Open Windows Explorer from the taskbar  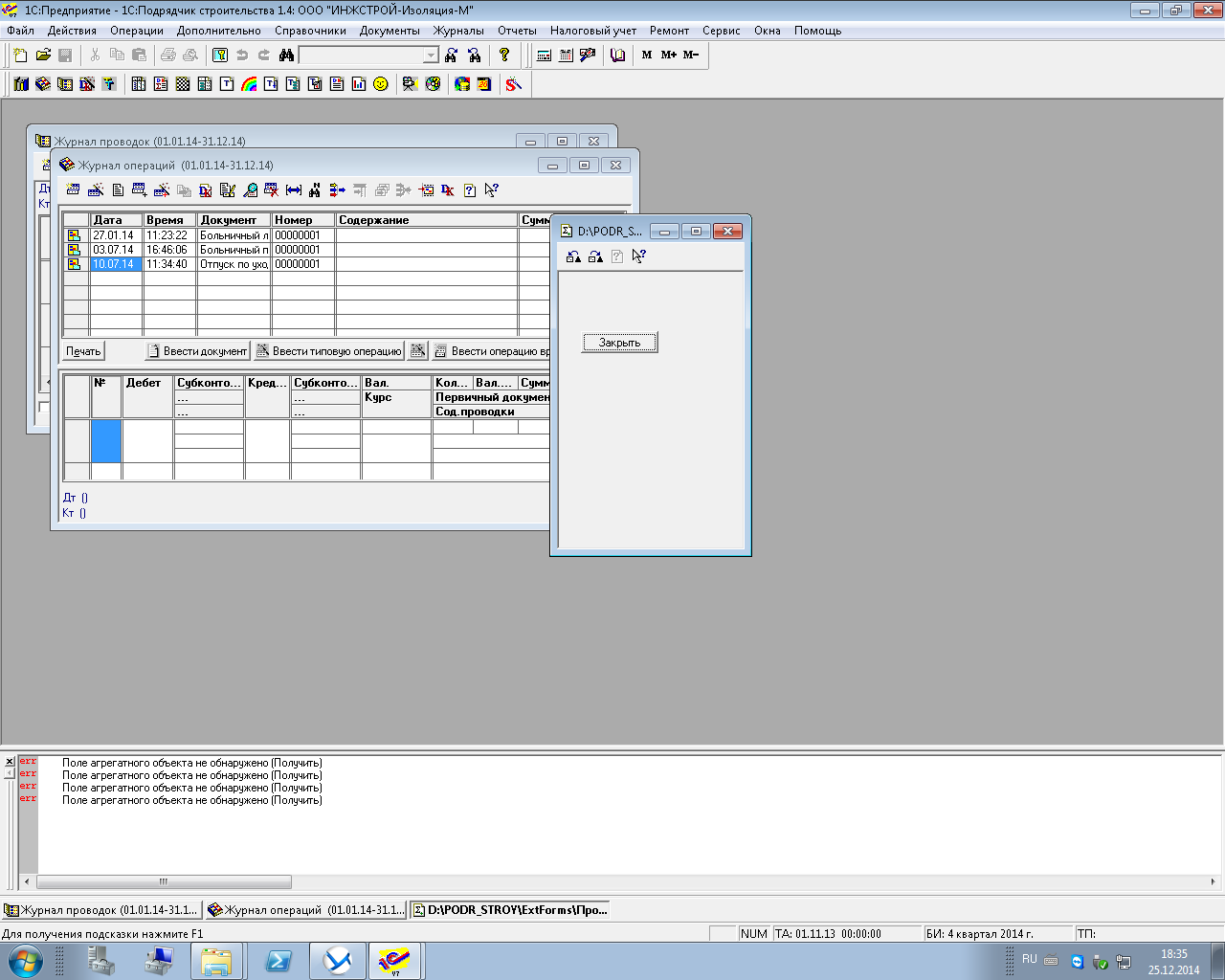216,961
